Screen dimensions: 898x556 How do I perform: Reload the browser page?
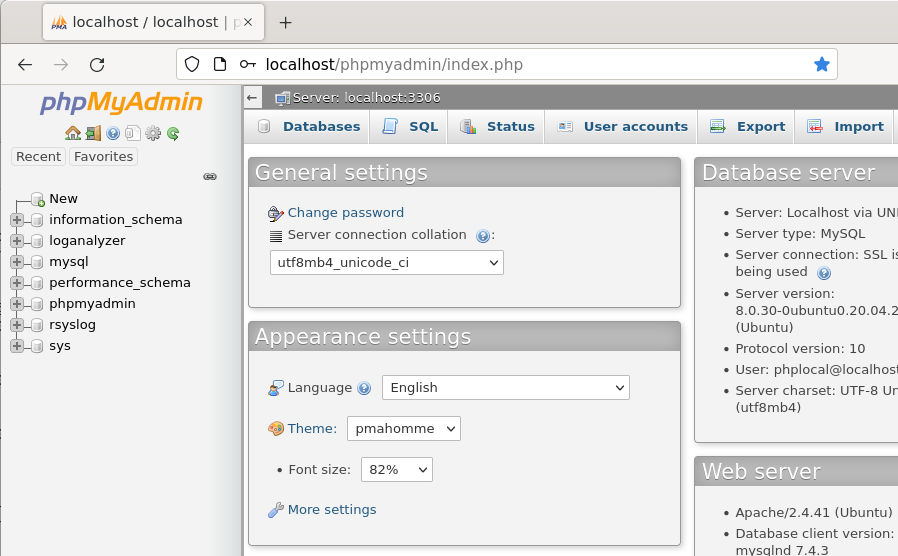[x=97, y=65]
